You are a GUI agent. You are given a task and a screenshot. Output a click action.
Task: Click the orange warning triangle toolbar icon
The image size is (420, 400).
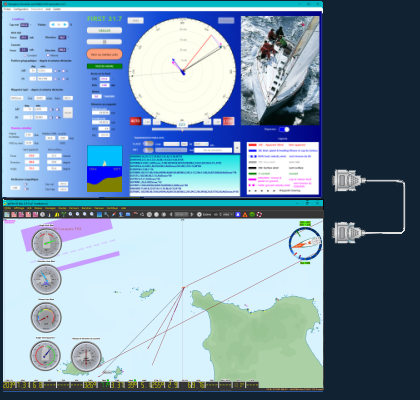tap(245, 214)
